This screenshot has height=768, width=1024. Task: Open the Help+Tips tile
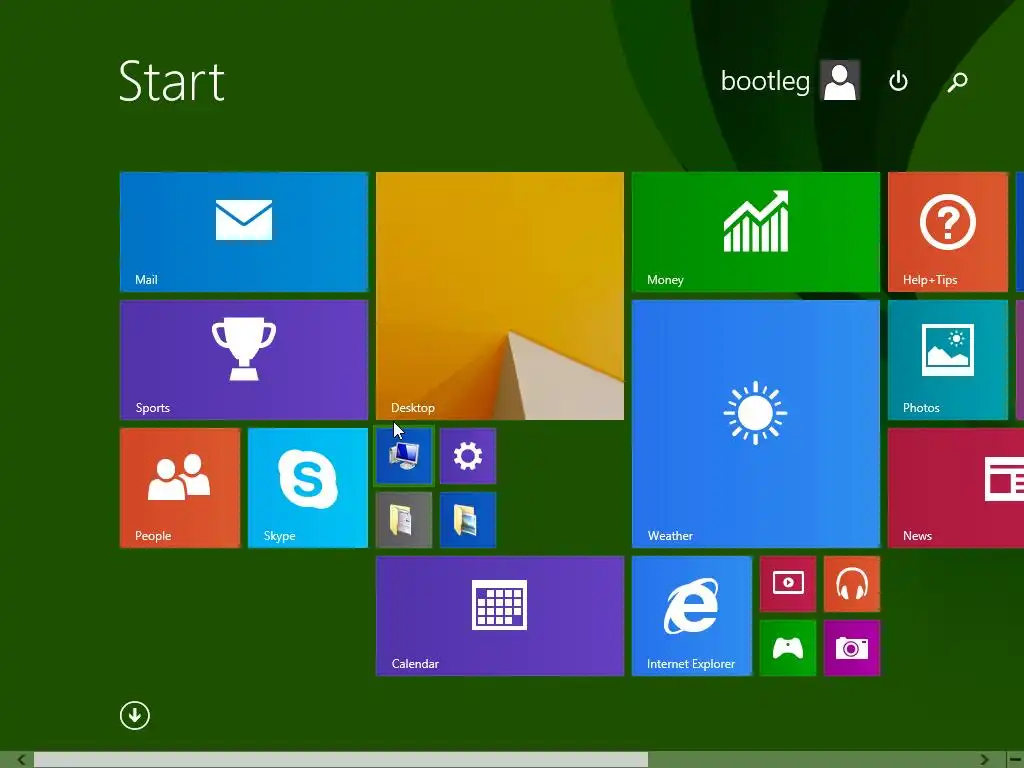click(948, 232)
